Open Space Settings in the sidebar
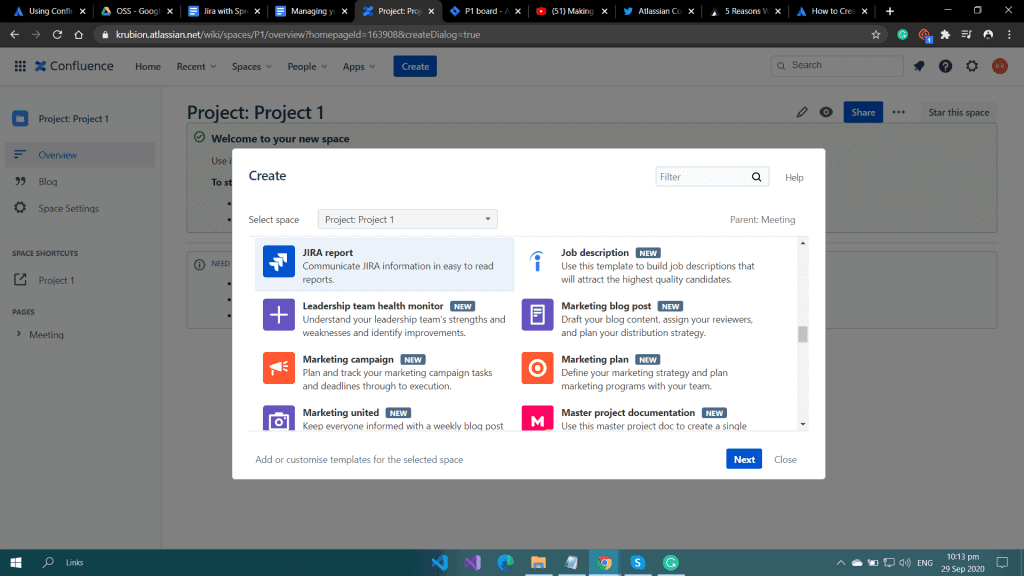Viewport: 1024px width, 576px height. click(68, 208)
